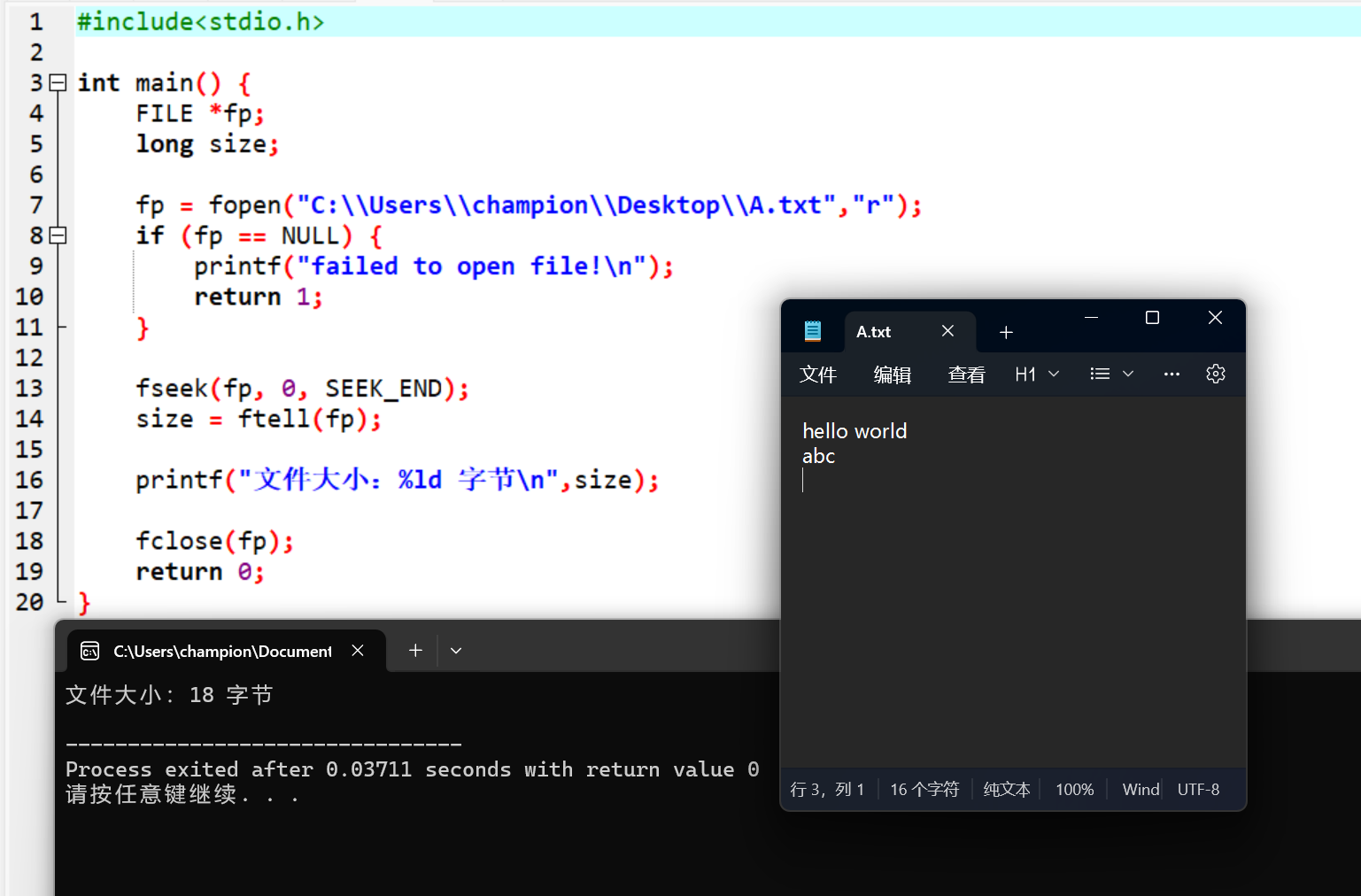Collapse the if block fold marker

tap(58, 236)
